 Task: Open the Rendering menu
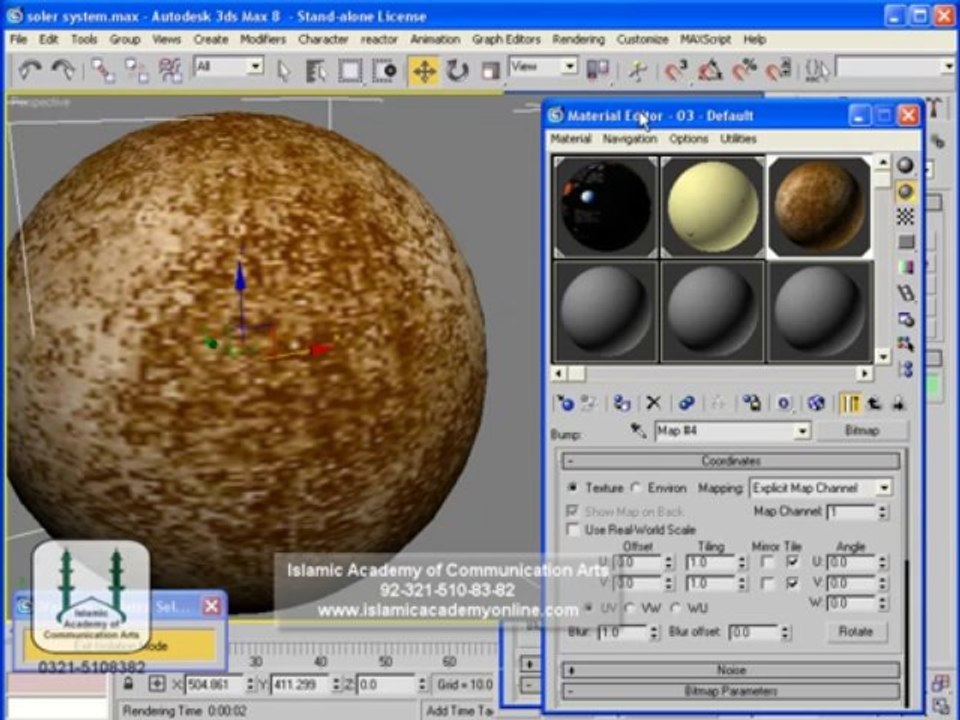pos(578,39)
